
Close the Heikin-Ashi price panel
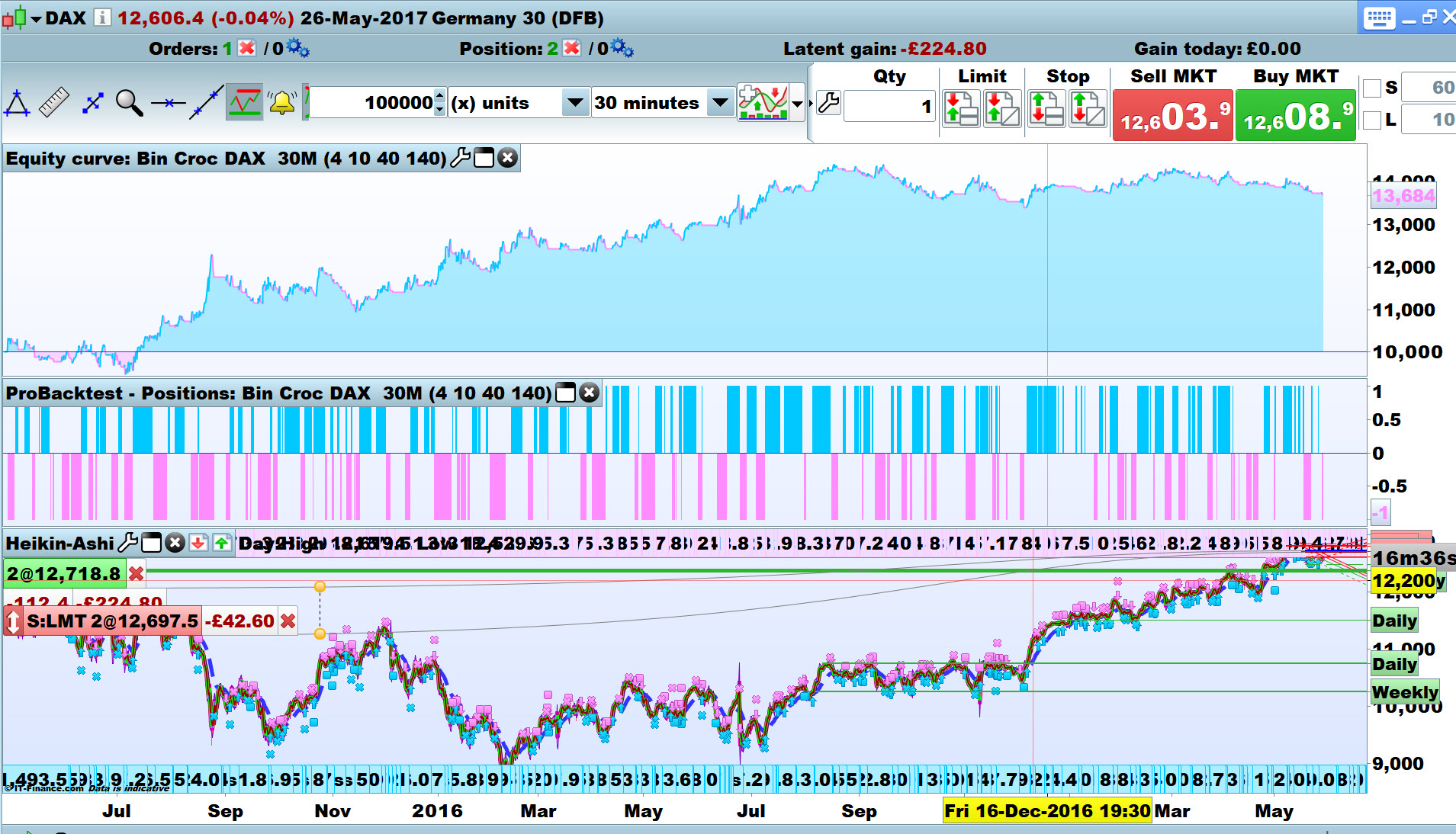(175, 543)
